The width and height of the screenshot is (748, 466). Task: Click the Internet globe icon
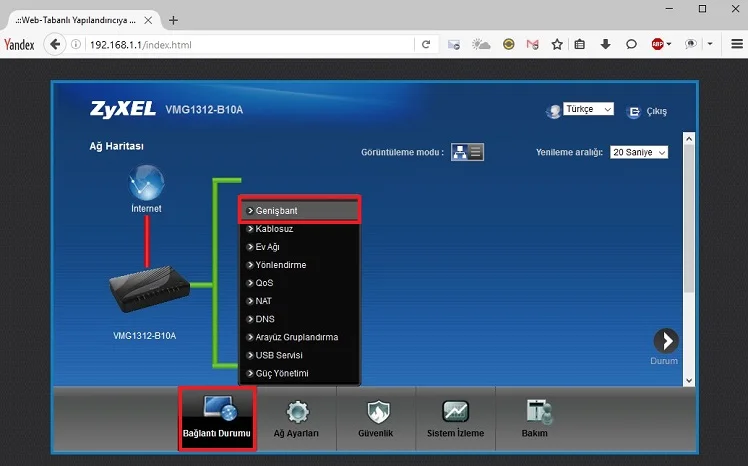point(146,184)
